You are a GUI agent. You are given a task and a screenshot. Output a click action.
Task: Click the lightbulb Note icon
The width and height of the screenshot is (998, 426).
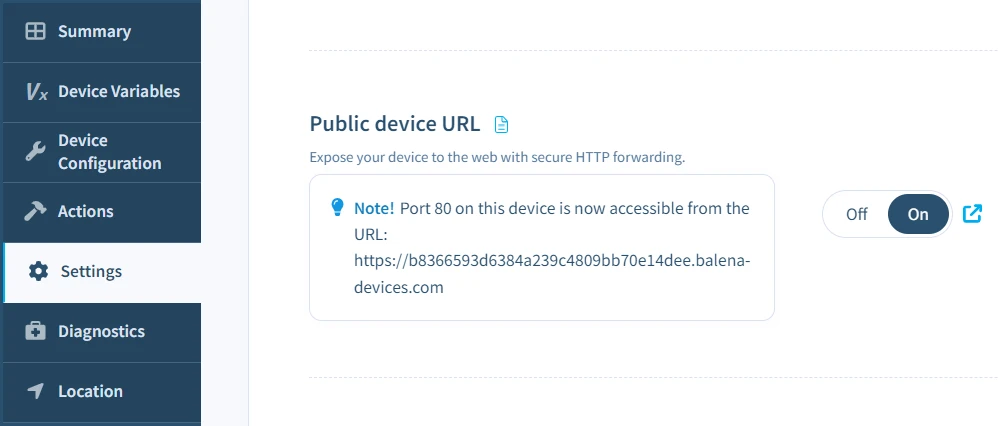[337, 207]
